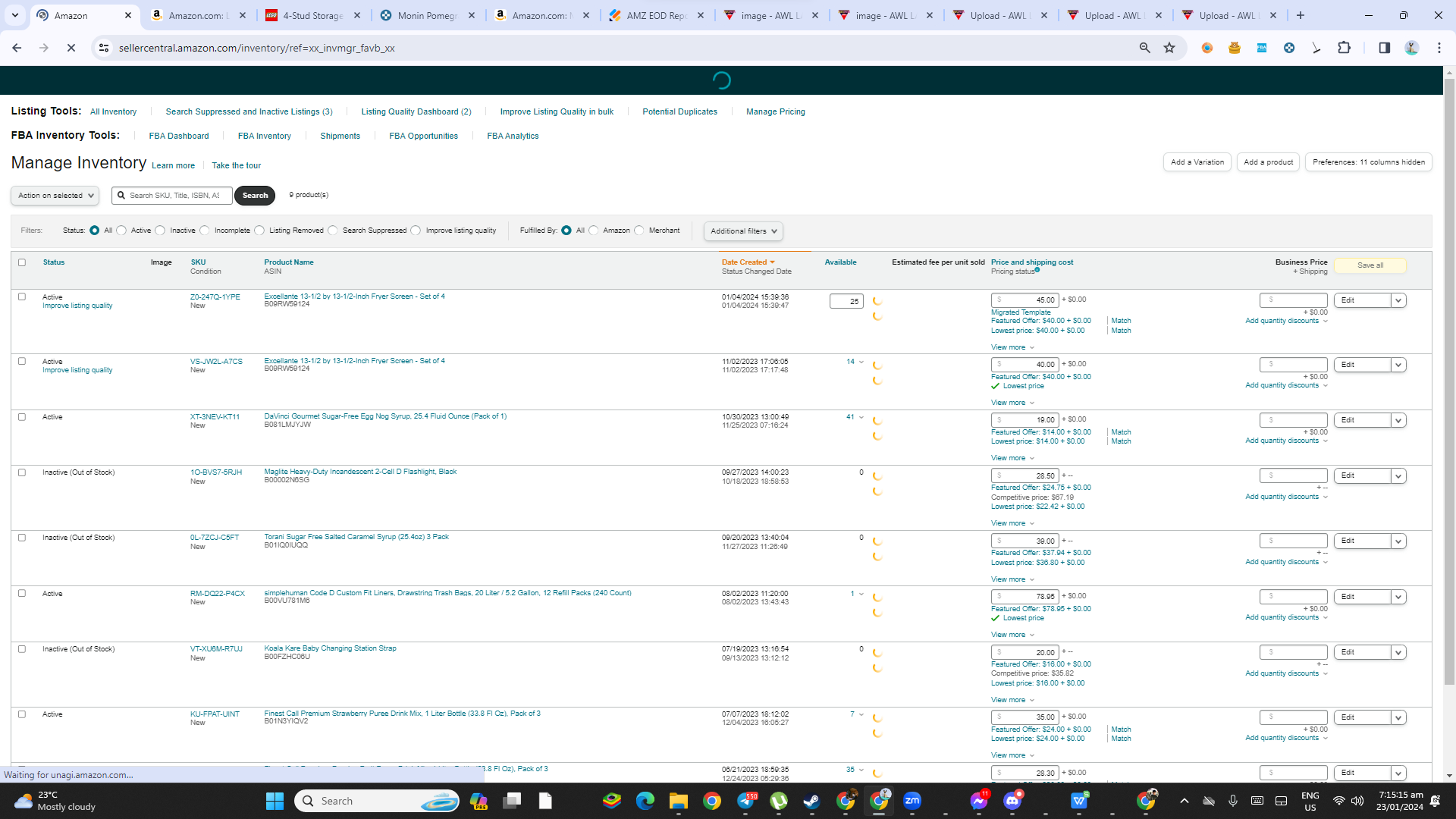The image size is (1456, 819).
Task: Go back to the previous page
Action: tap(17, 48)
